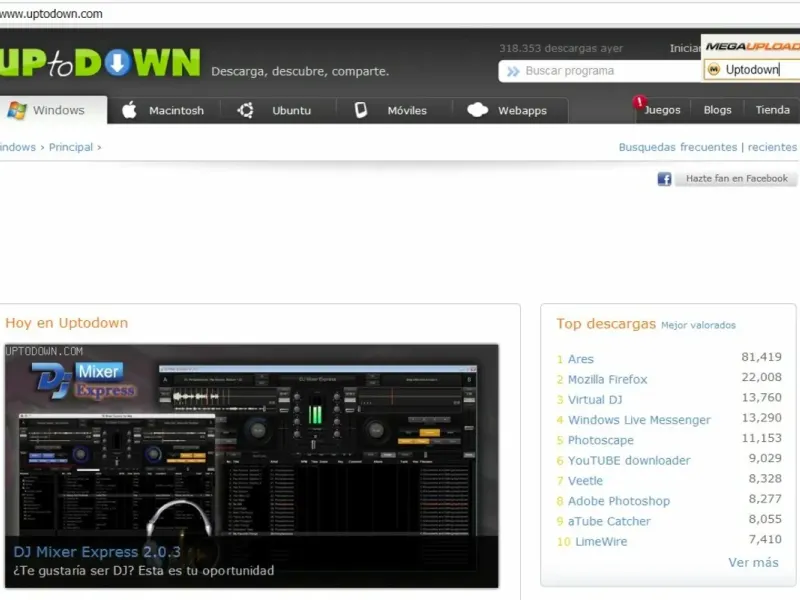This screenshot has height=600, width=800.
Task: Click the Megaupload search box with Uptodown
Action: (x=752, y=70)
